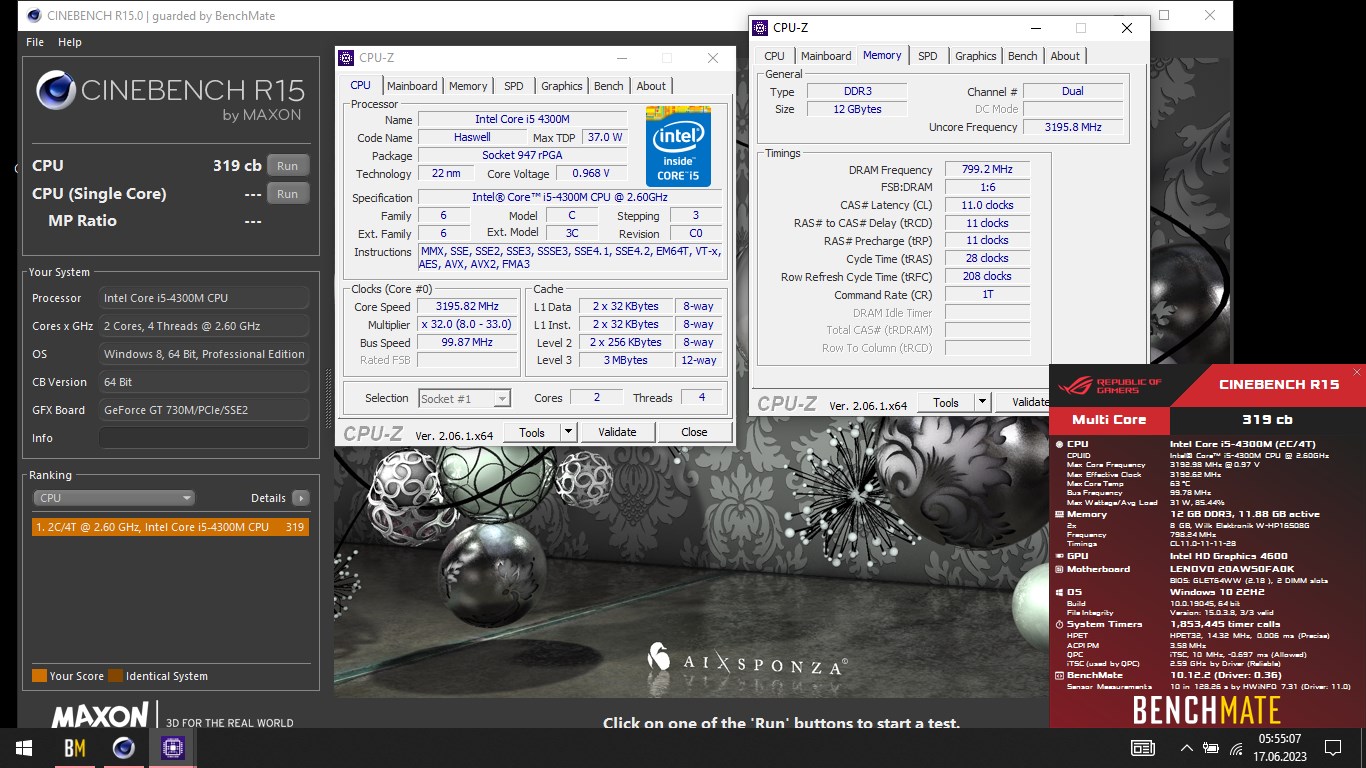Open CPU-Z from the taskbar
Image resolution: width=1366 pixels, height=768 pixels.
point(173,748)
